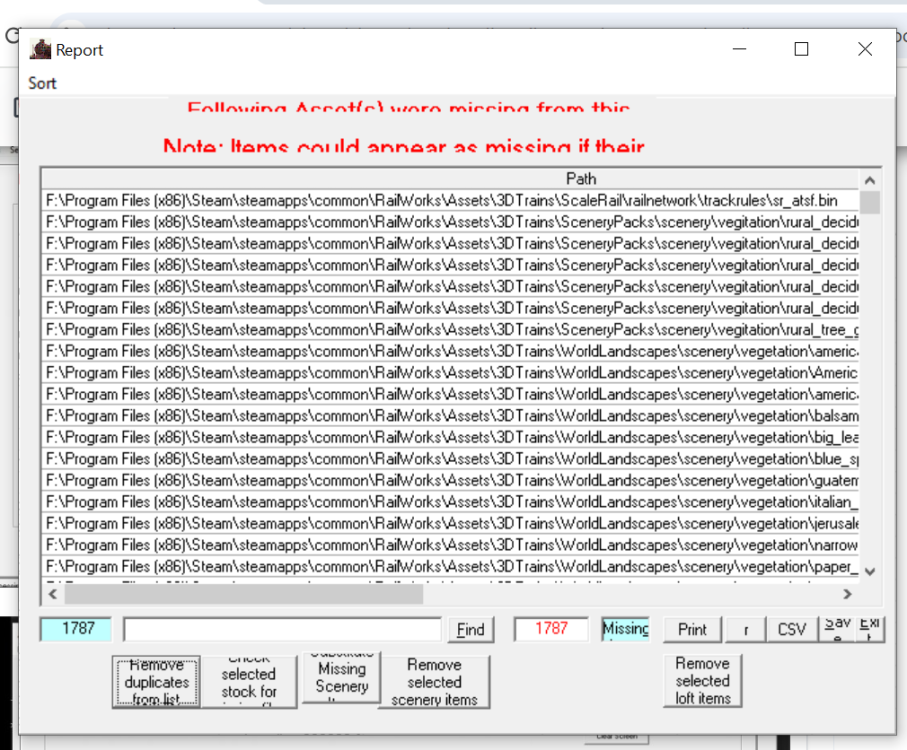
Task: Click 'Remove duplicates from list'
Action: click(x=156, y=681)
